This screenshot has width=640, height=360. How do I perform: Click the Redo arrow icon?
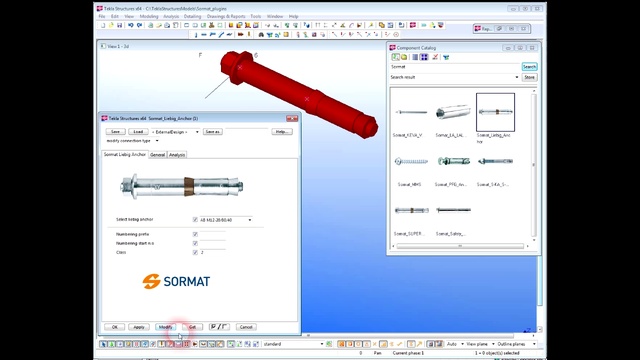[x=139, y=25]
